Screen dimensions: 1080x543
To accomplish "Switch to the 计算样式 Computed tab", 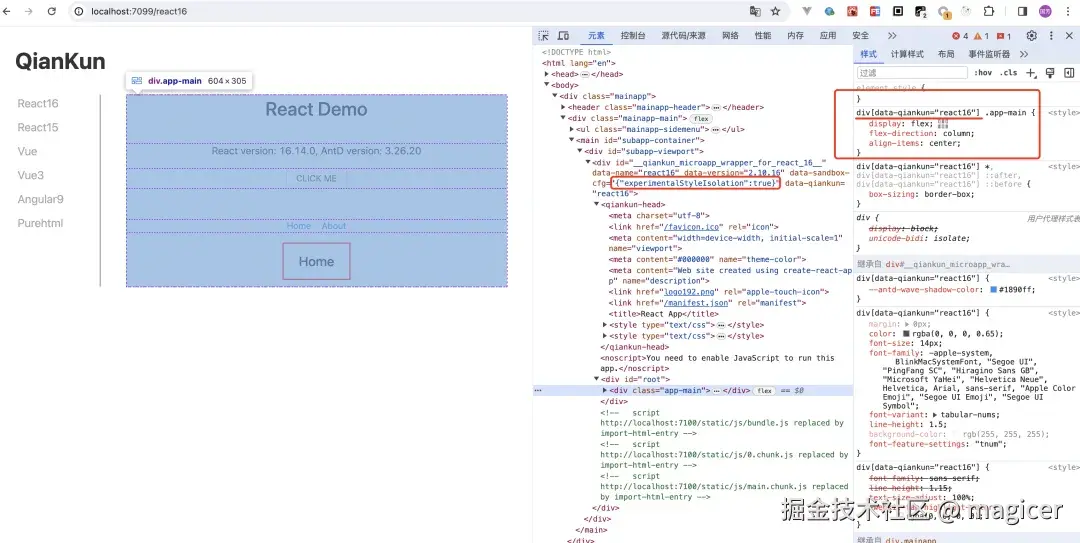I will pos(907,54).
